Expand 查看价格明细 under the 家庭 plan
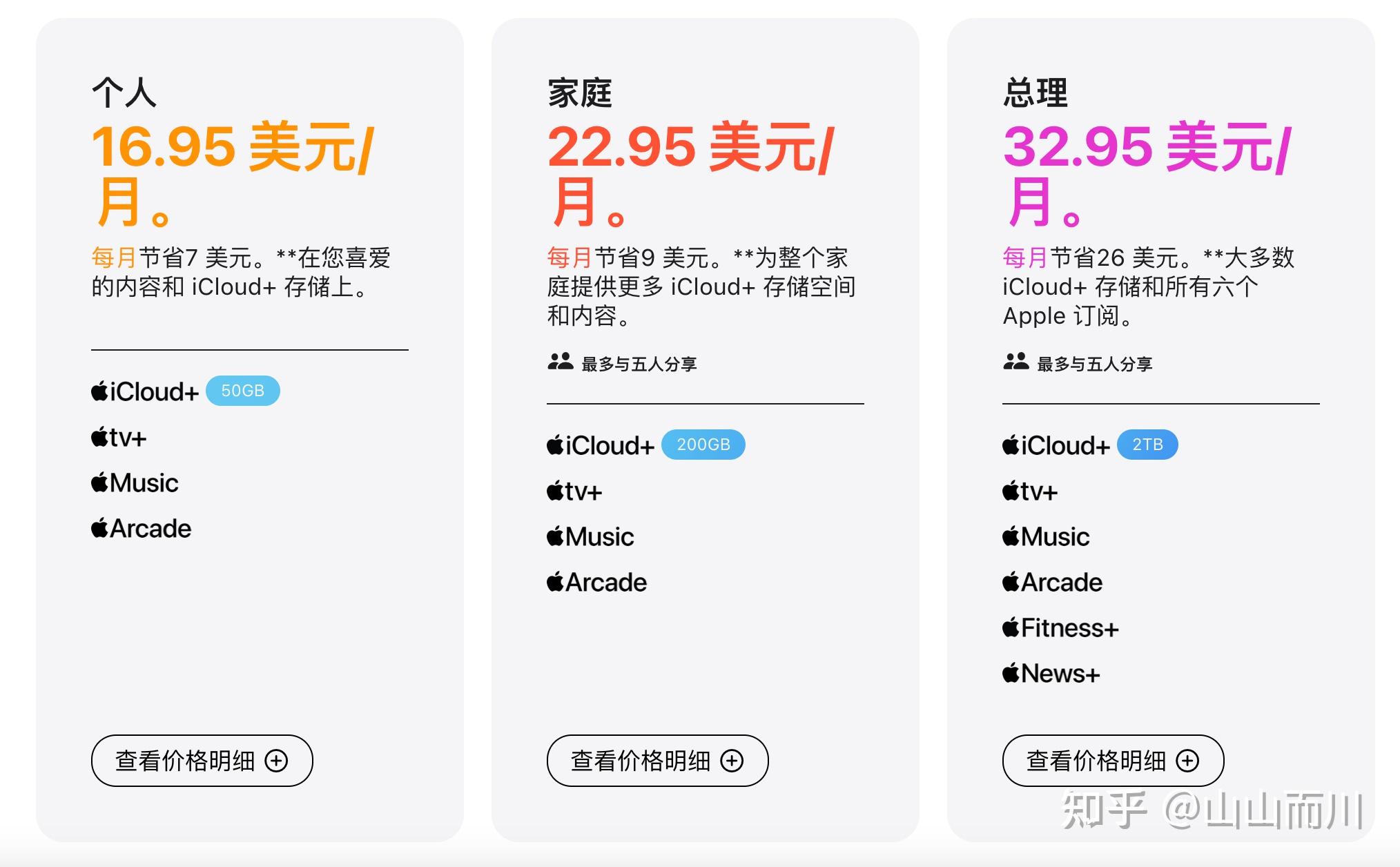1400x867 pixels. tap(657, 761)
